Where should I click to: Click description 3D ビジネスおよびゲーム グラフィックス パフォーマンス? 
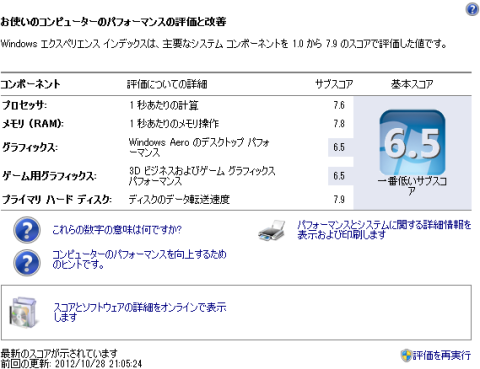tap(202, 176)
